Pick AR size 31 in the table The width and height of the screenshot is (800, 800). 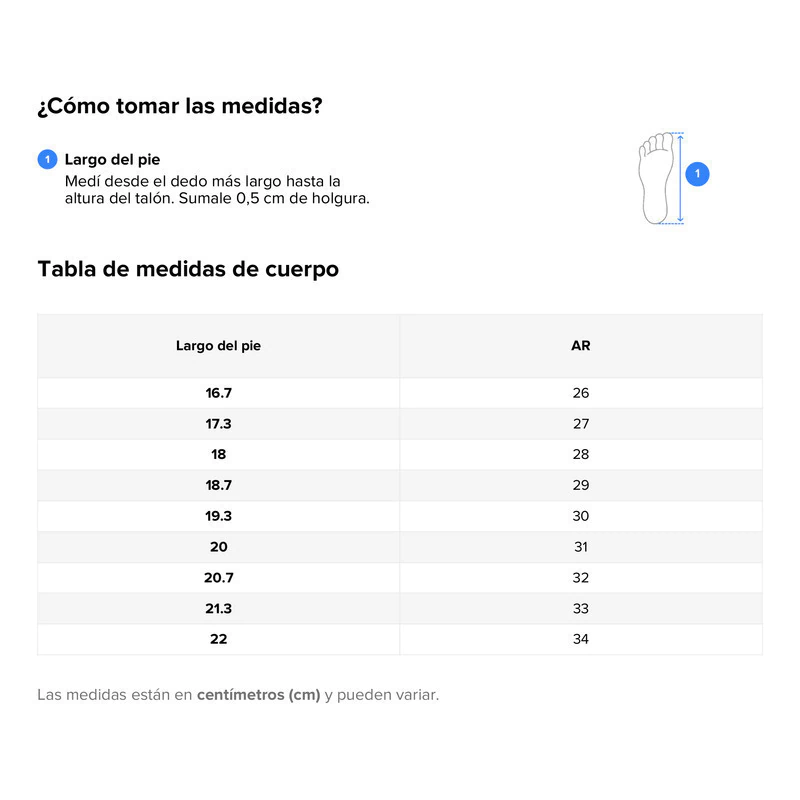tap(581, 547)
